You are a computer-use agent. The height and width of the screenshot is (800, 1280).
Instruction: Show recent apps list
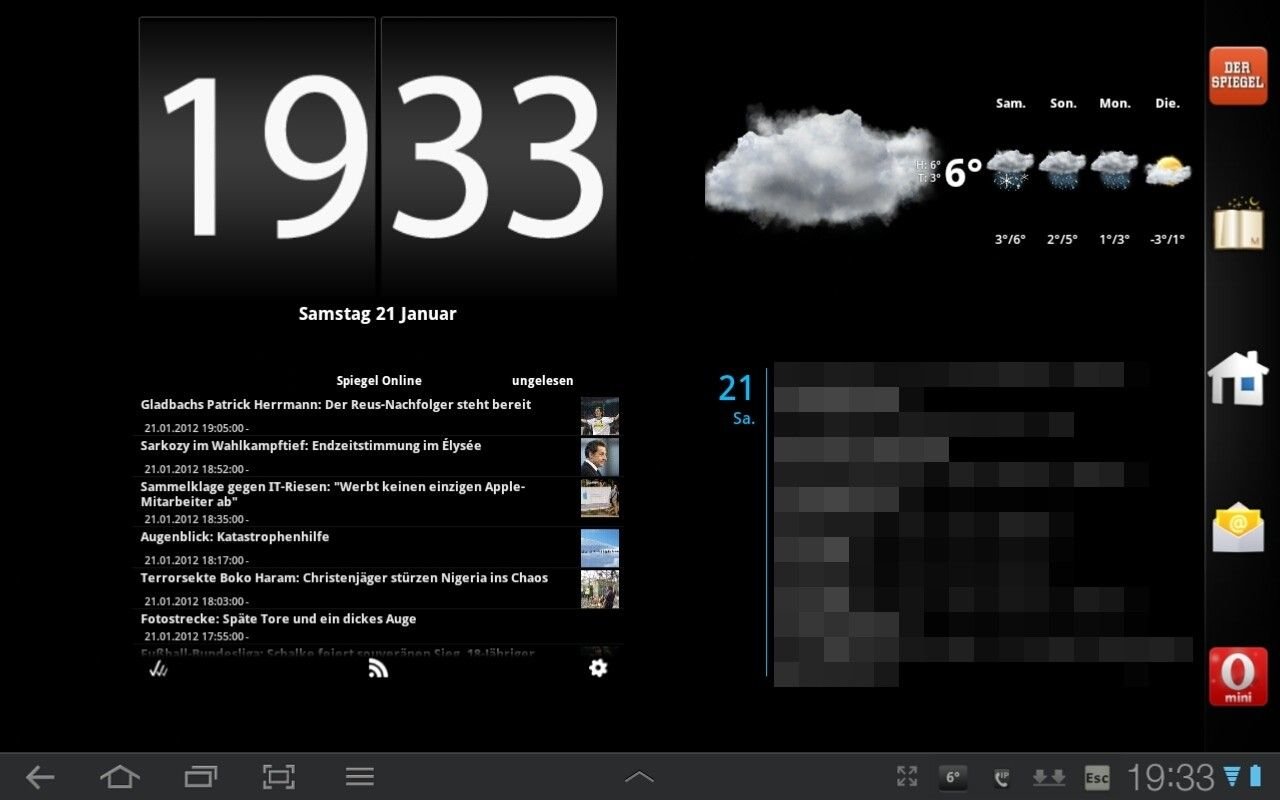[200, 777]
